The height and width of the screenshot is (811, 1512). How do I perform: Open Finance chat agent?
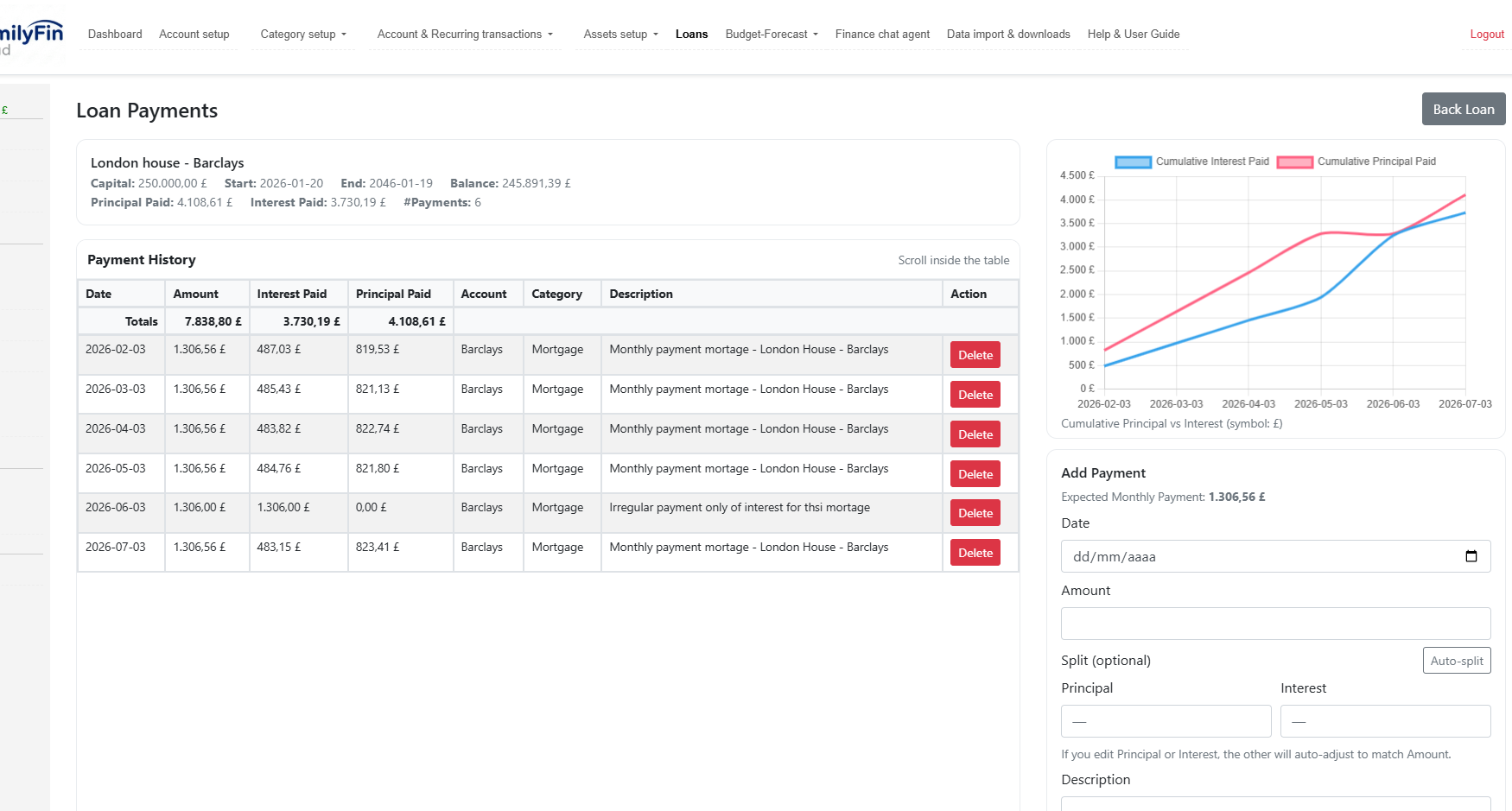click(x=882, y=35)
